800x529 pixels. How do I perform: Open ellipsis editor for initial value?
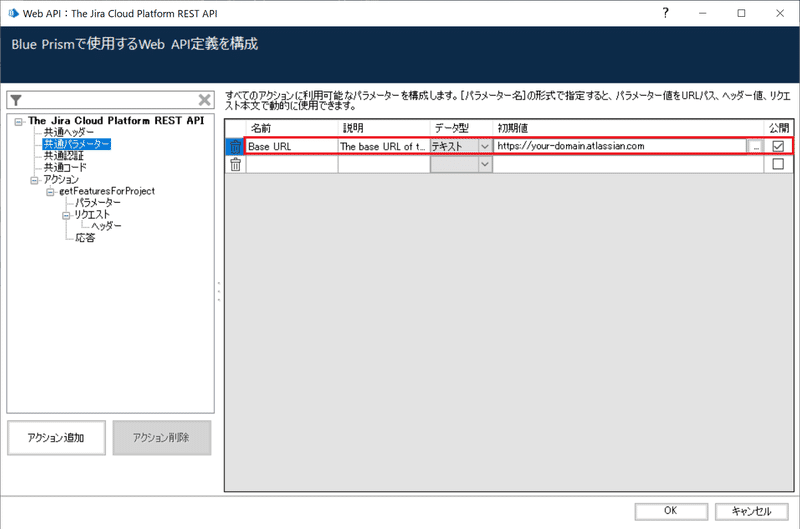click(x=756, y=147)
